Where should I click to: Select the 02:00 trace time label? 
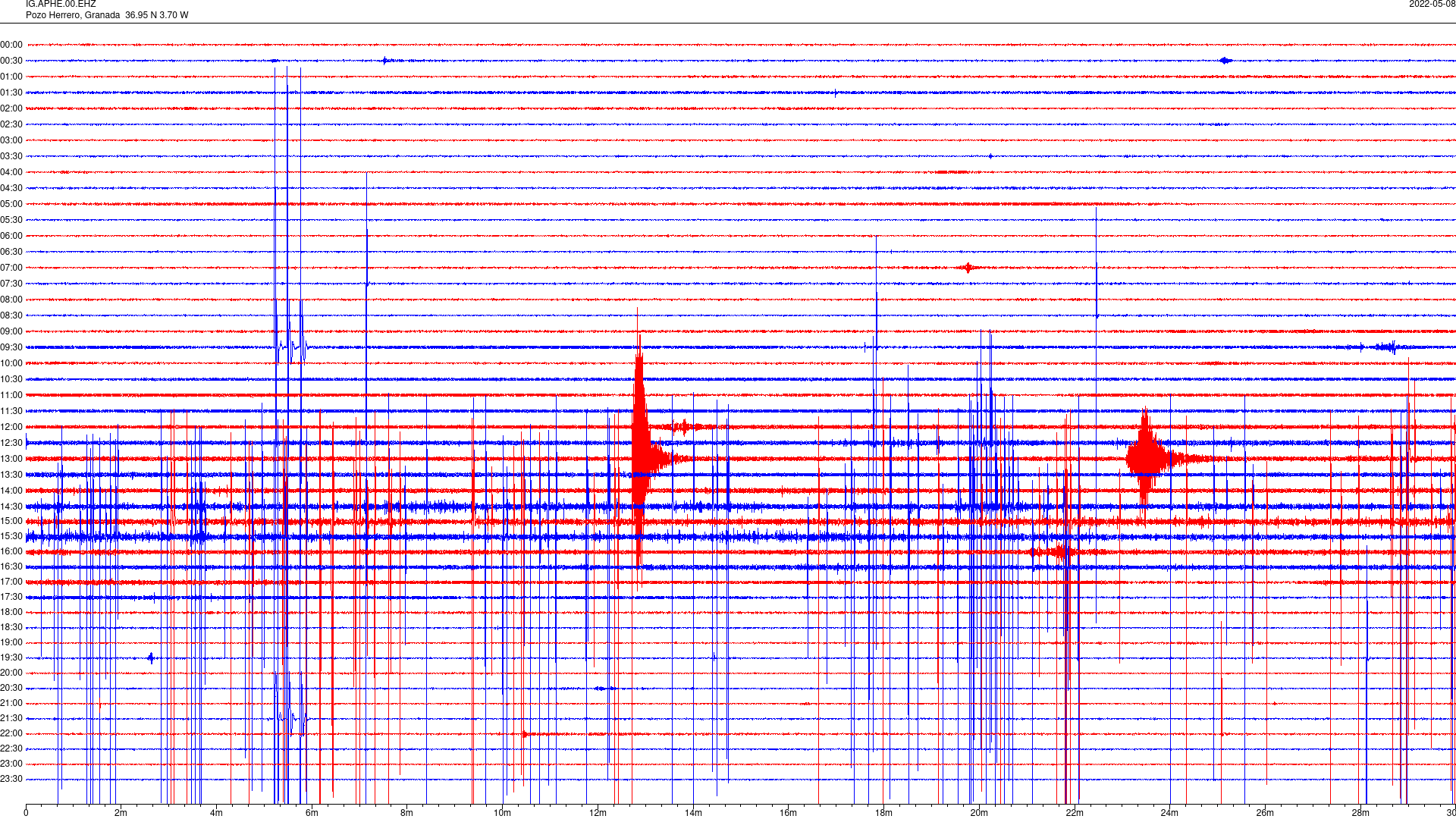tap(11, 108)
